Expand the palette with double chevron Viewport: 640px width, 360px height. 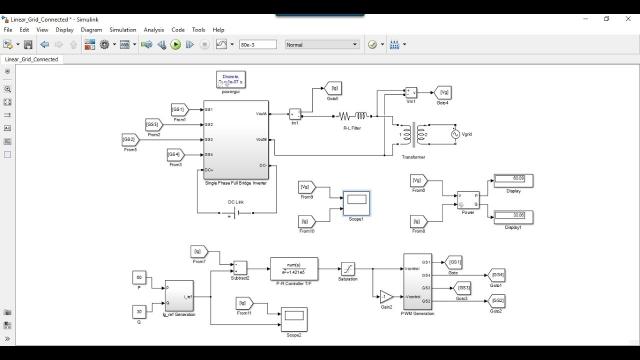coord(7,339)
